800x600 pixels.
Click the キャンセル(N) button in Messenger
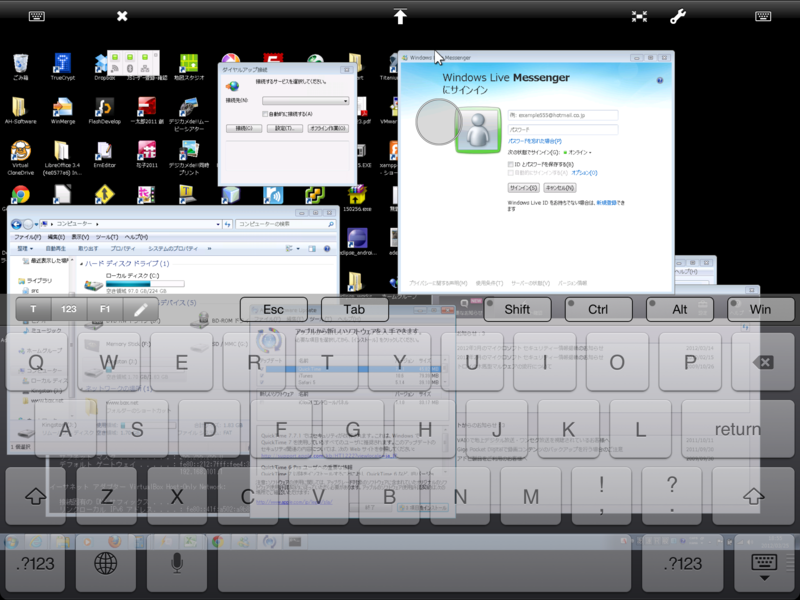[x=560, y=188]
